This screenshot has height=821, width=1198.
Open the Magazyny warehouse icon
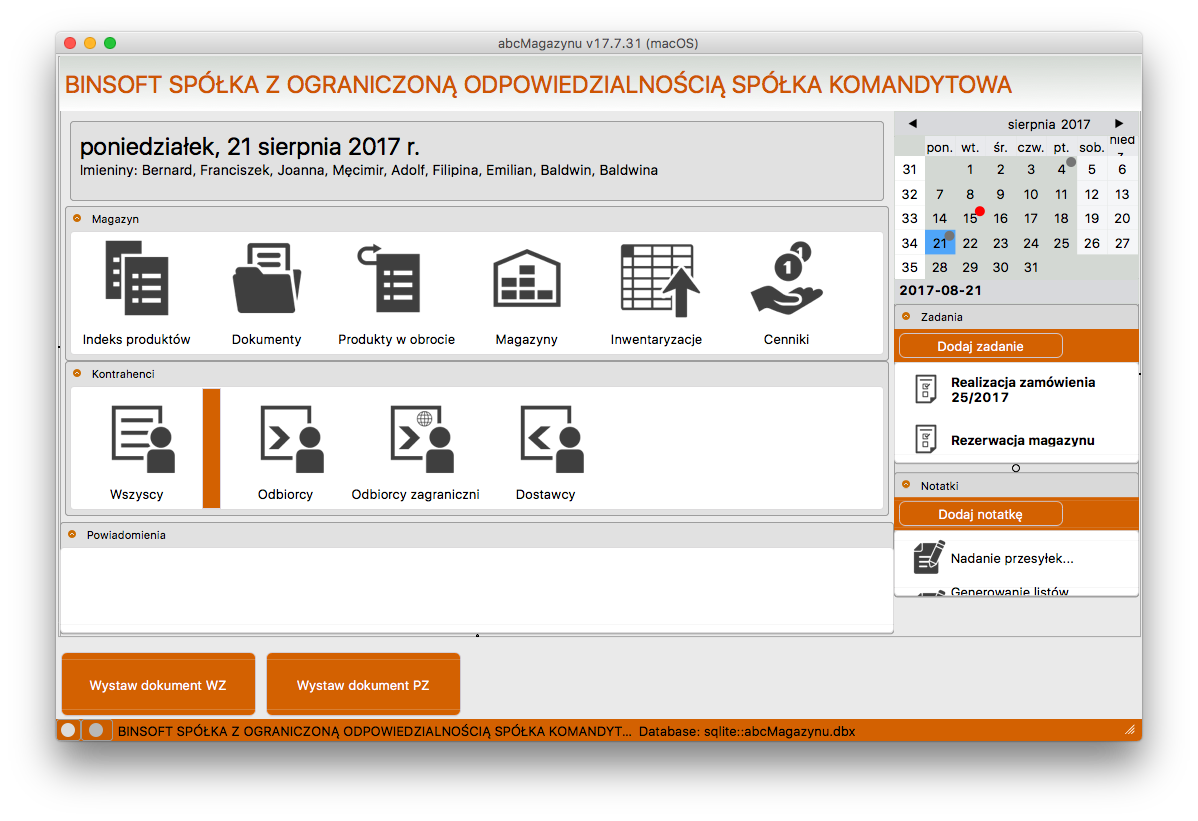[x=526, y=280]
